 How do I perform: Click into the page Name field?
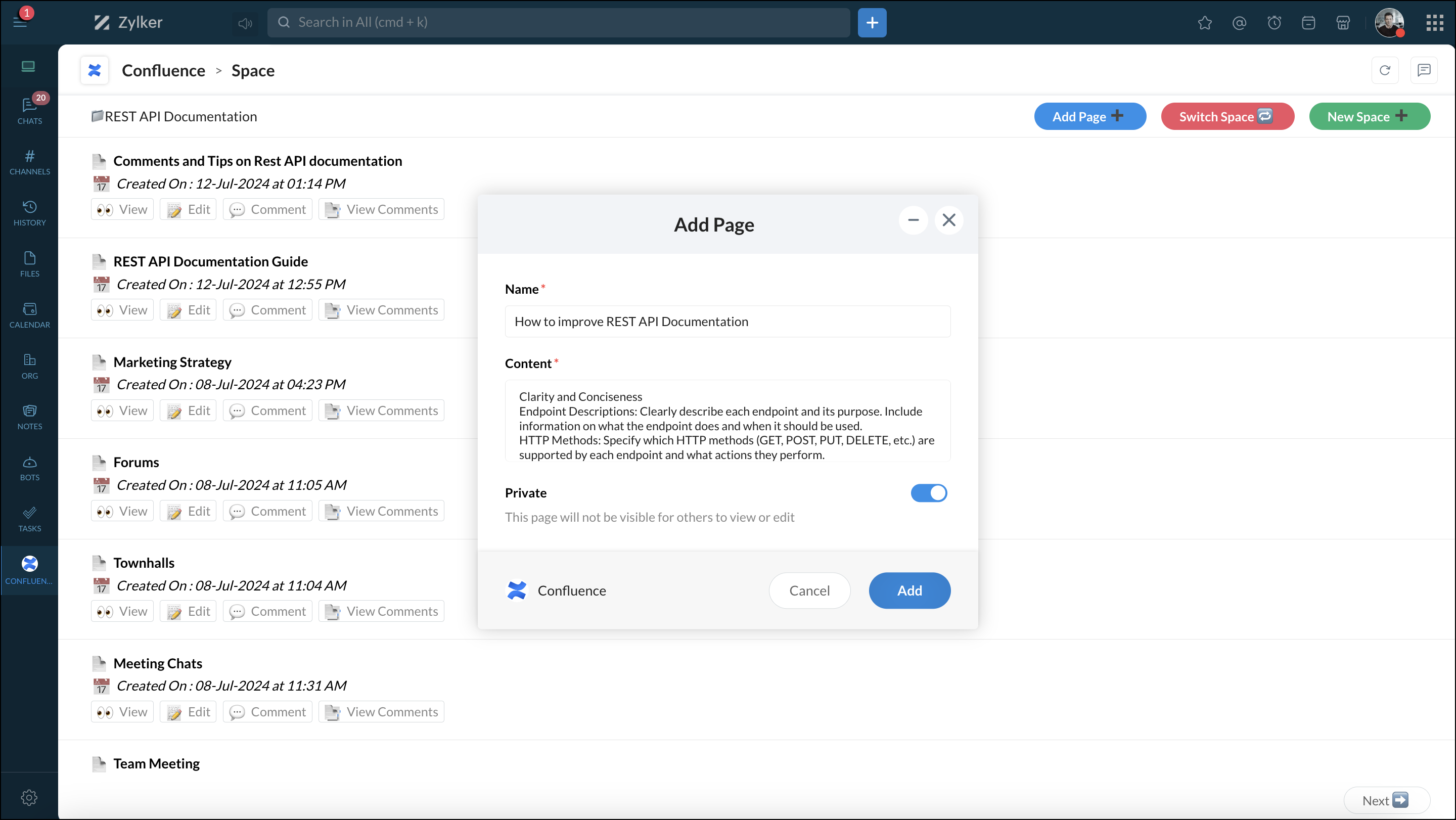[727, 321]
